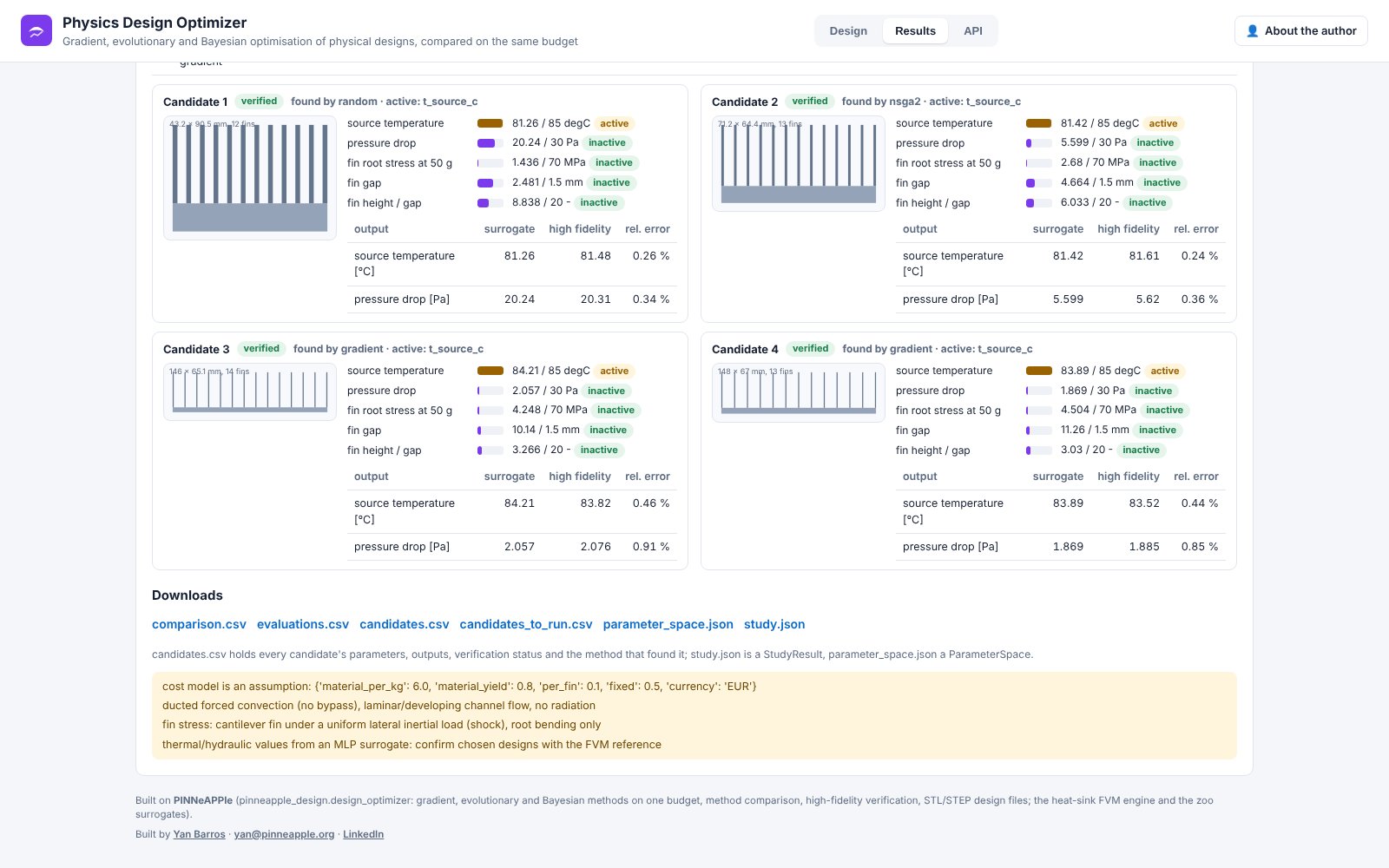Select the Results tab
The width and height of the screenshot is (1389, 868).
915,31
